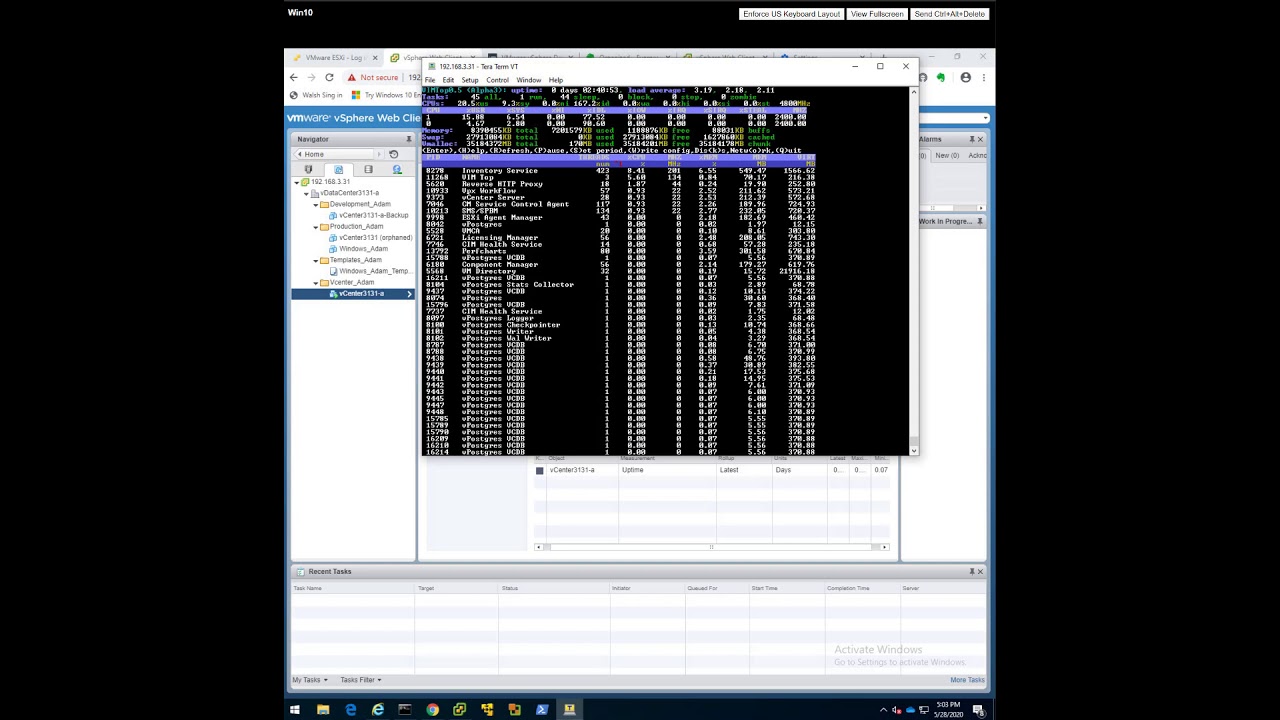Screen dimensions: 1280x720
Task: Select vCenter3131-a-Backup VM
Action: tap(369, 215)
